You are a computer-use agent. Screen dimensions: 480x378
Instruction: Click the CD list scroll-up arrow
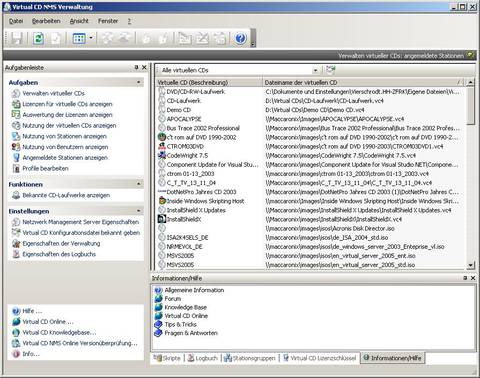point(470,82)
